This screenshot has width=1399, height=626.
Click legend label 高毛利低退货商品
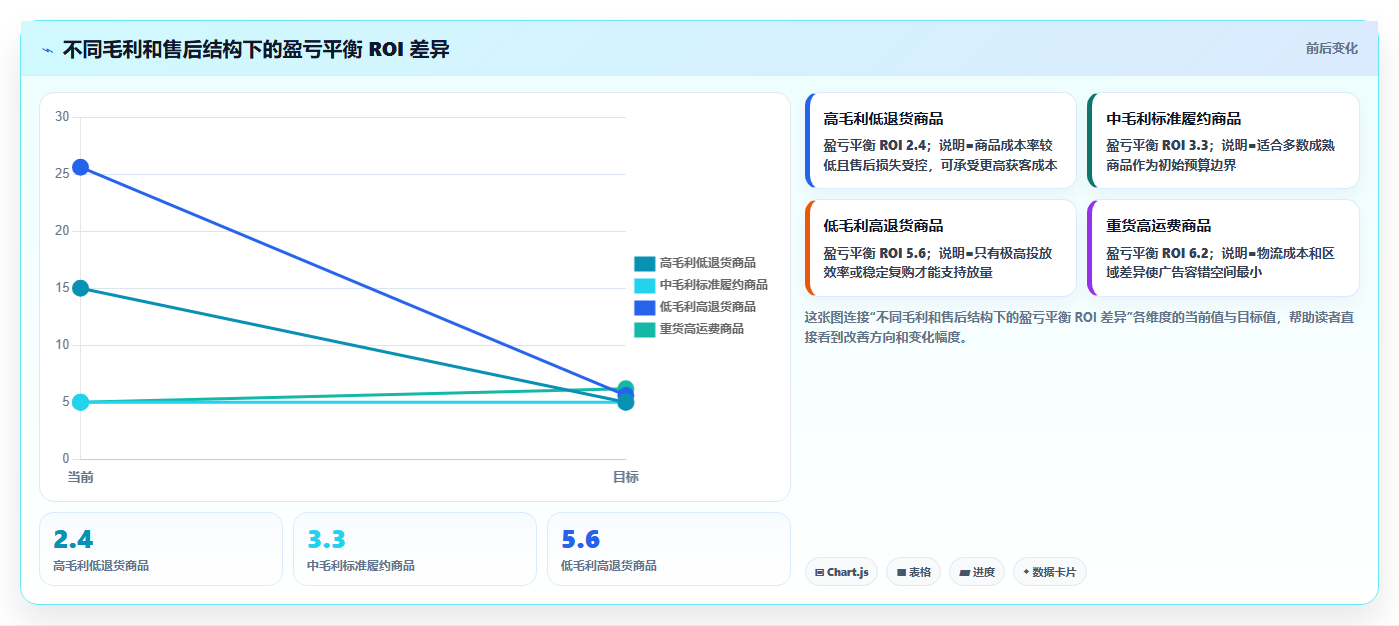coord(707,263)
